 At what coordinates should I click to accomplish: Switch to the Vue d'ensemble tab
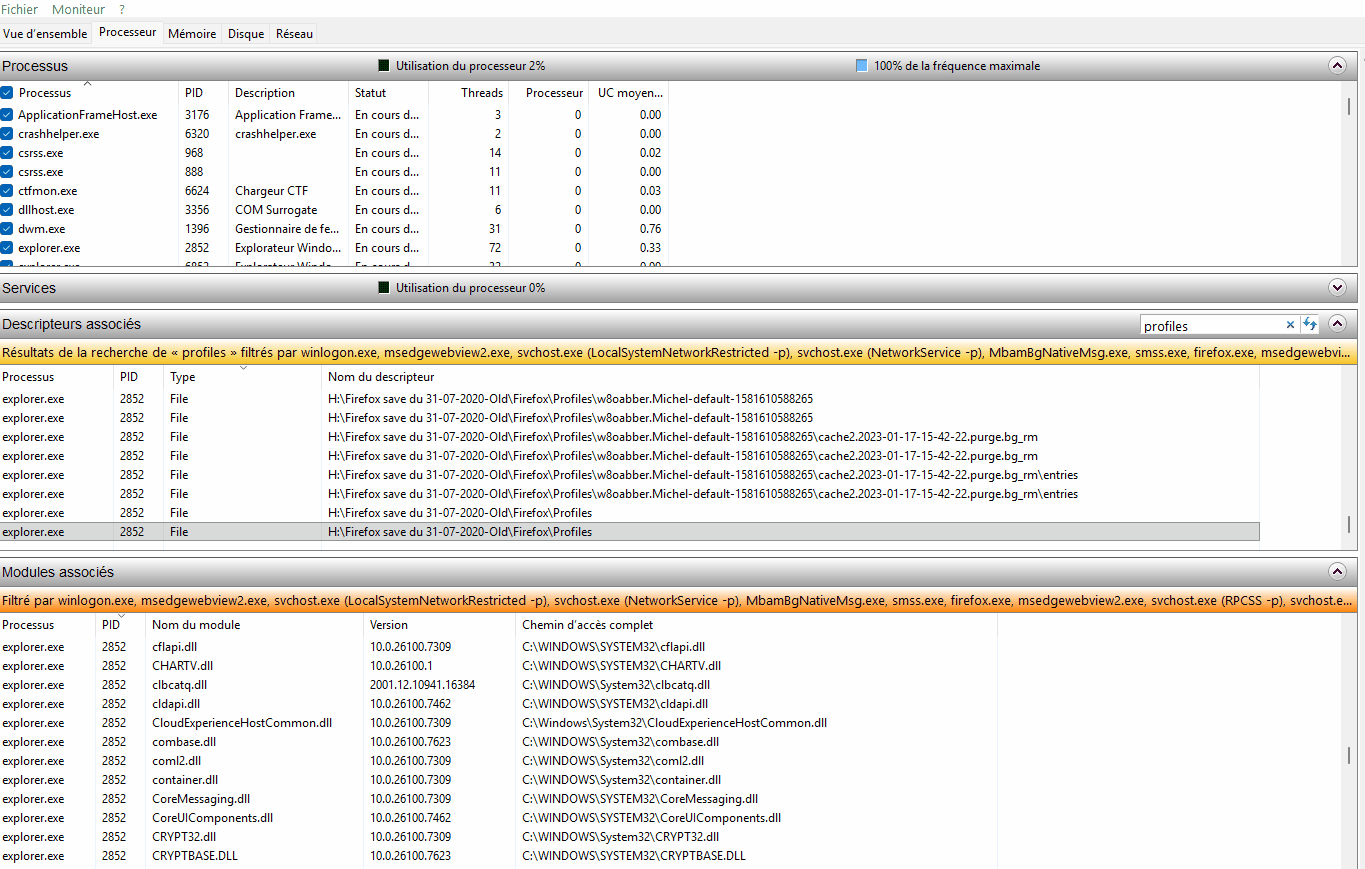click(x=45, y=33)
